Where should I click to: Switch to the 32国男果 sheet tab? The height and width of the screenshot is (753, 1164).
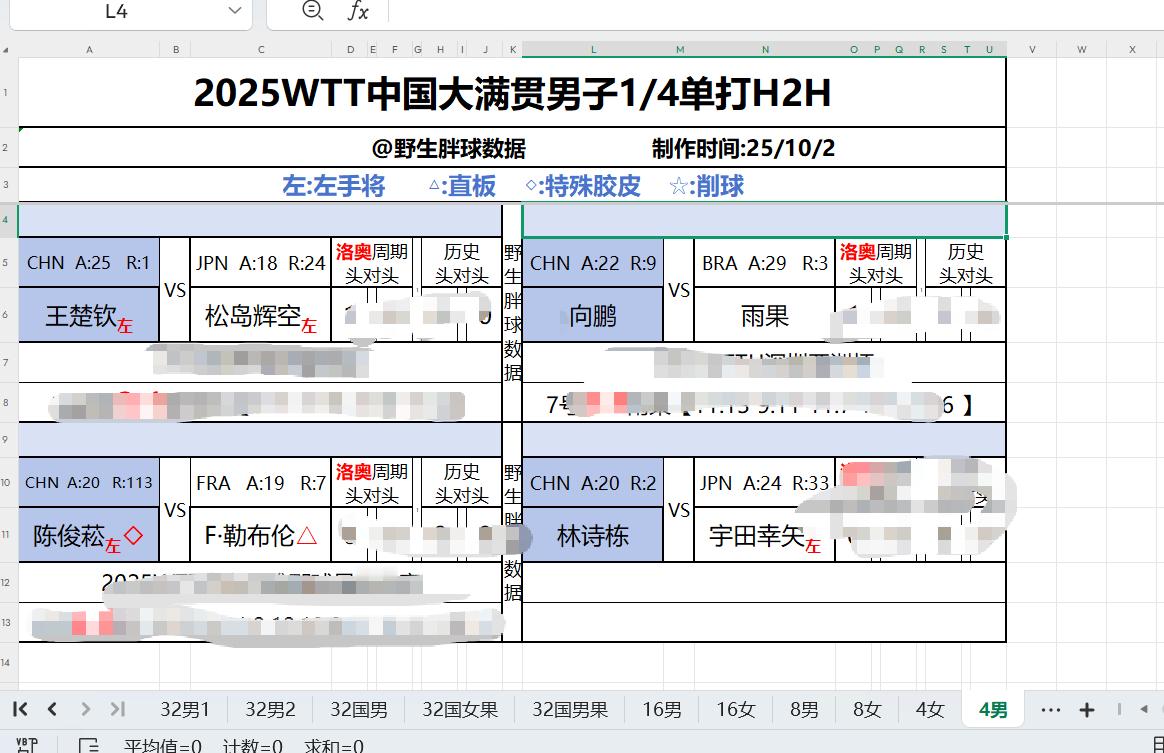click(569, 710)
